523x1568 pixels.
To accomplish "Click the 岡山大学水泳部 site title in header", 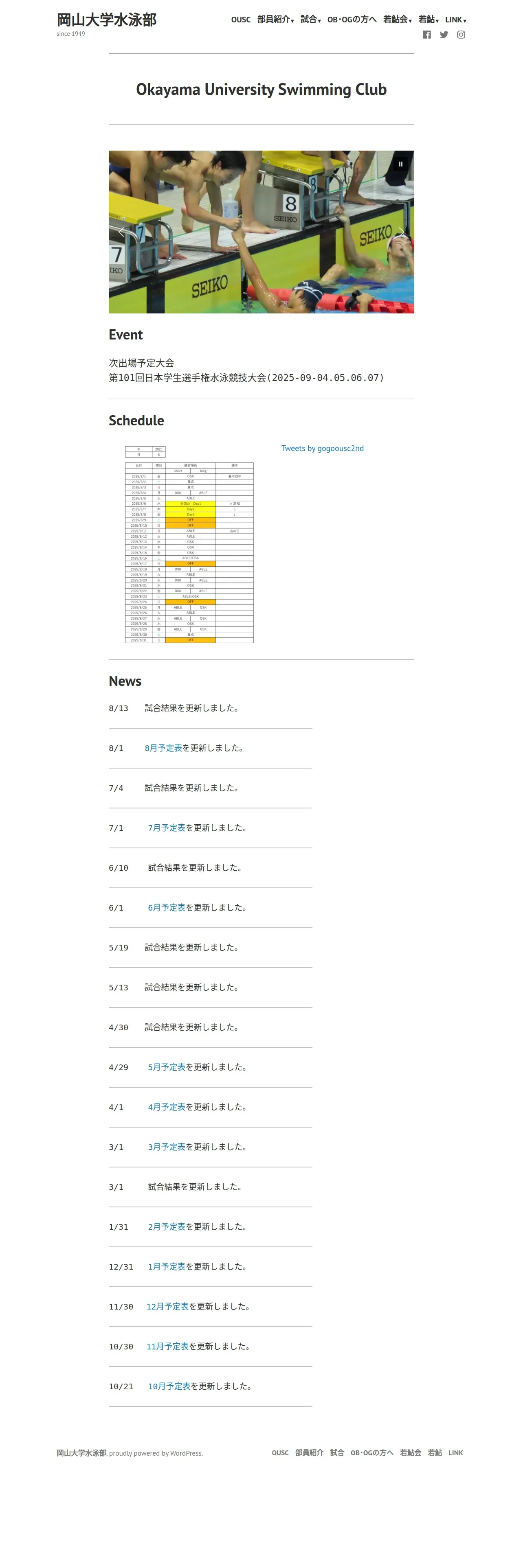I will click(107, 20).
